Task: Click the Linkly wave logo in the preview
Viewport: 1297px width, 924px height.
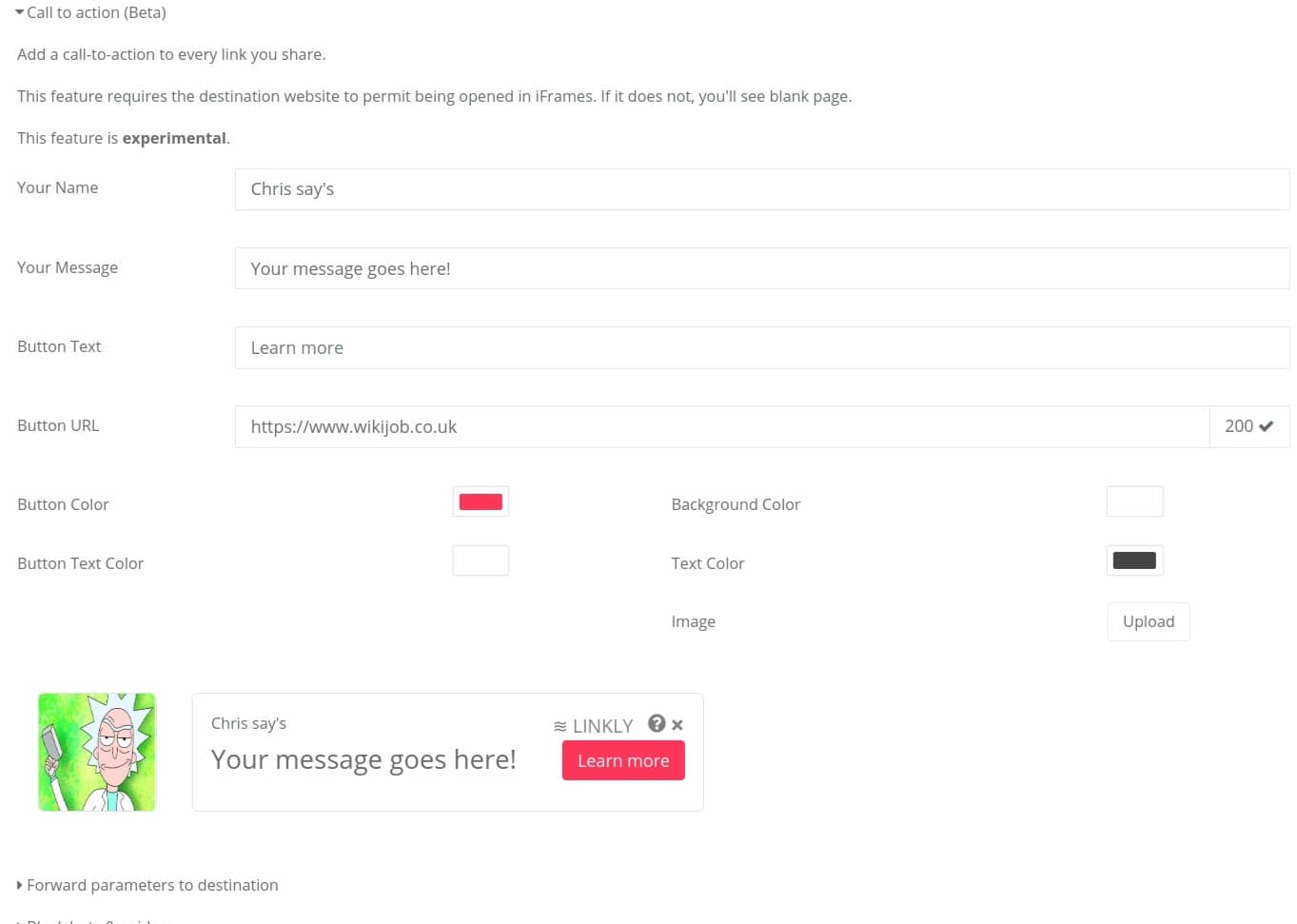Action: [560, 725]
